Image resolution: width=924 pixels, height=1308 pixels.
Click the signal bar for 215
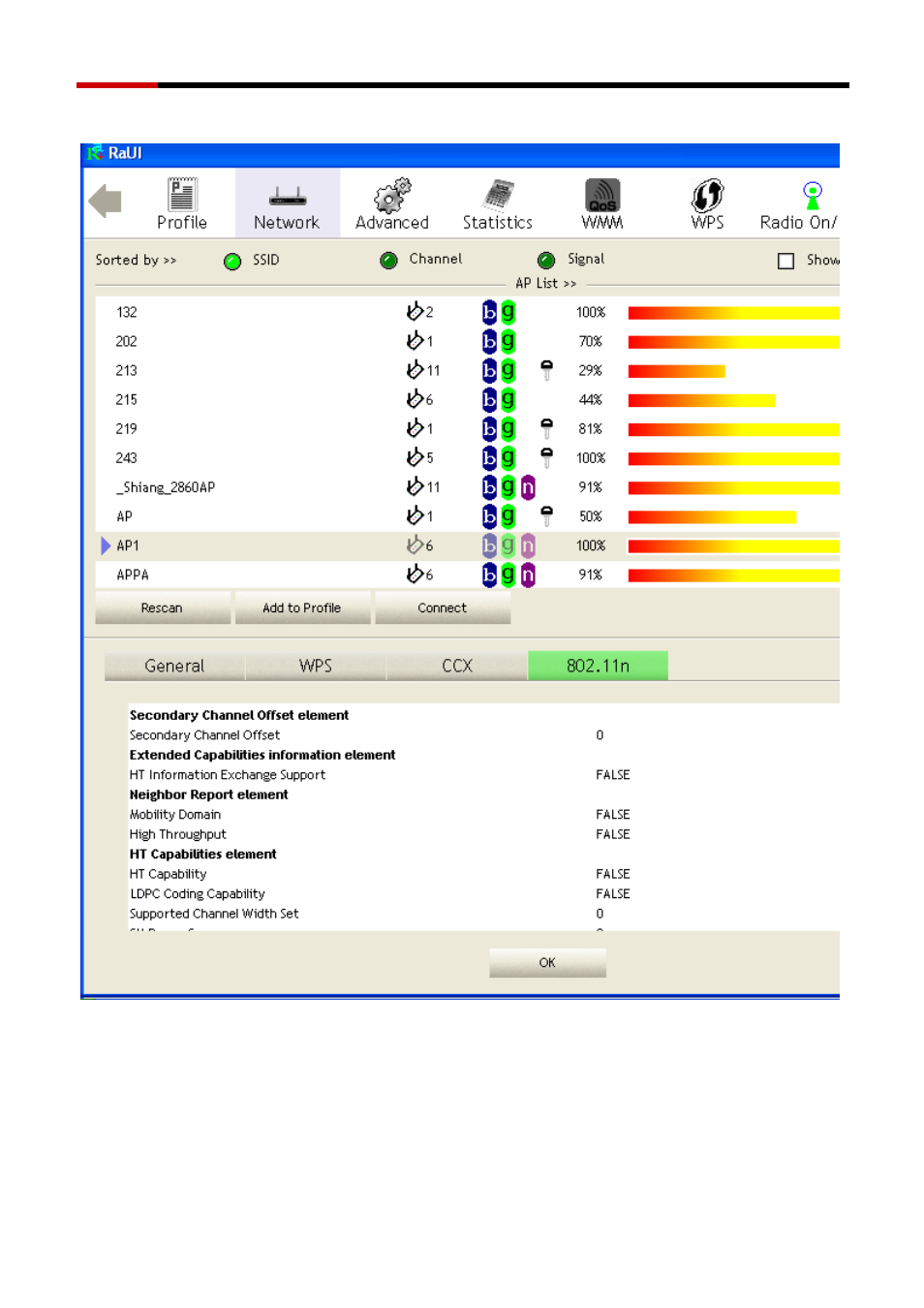click(x=701, y=400)
